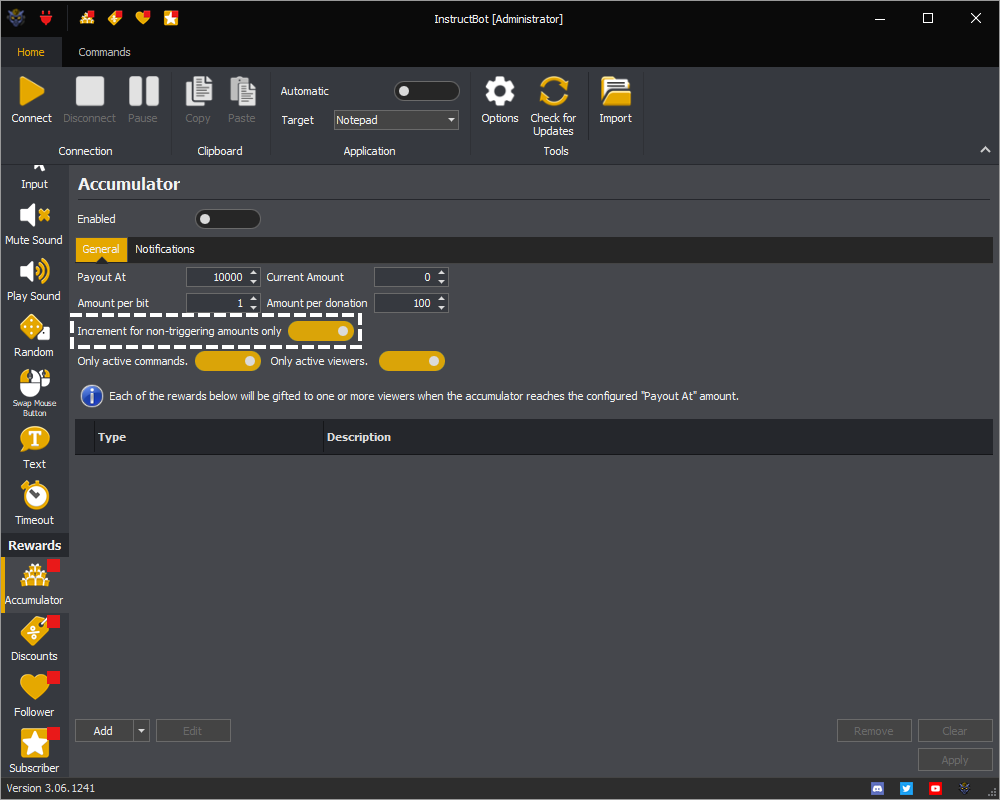Image resolution: width=1000 pixels, height=800 pixels.
Task: Click the Type column header
Action: pyautogui.click(x=209, y=437)
